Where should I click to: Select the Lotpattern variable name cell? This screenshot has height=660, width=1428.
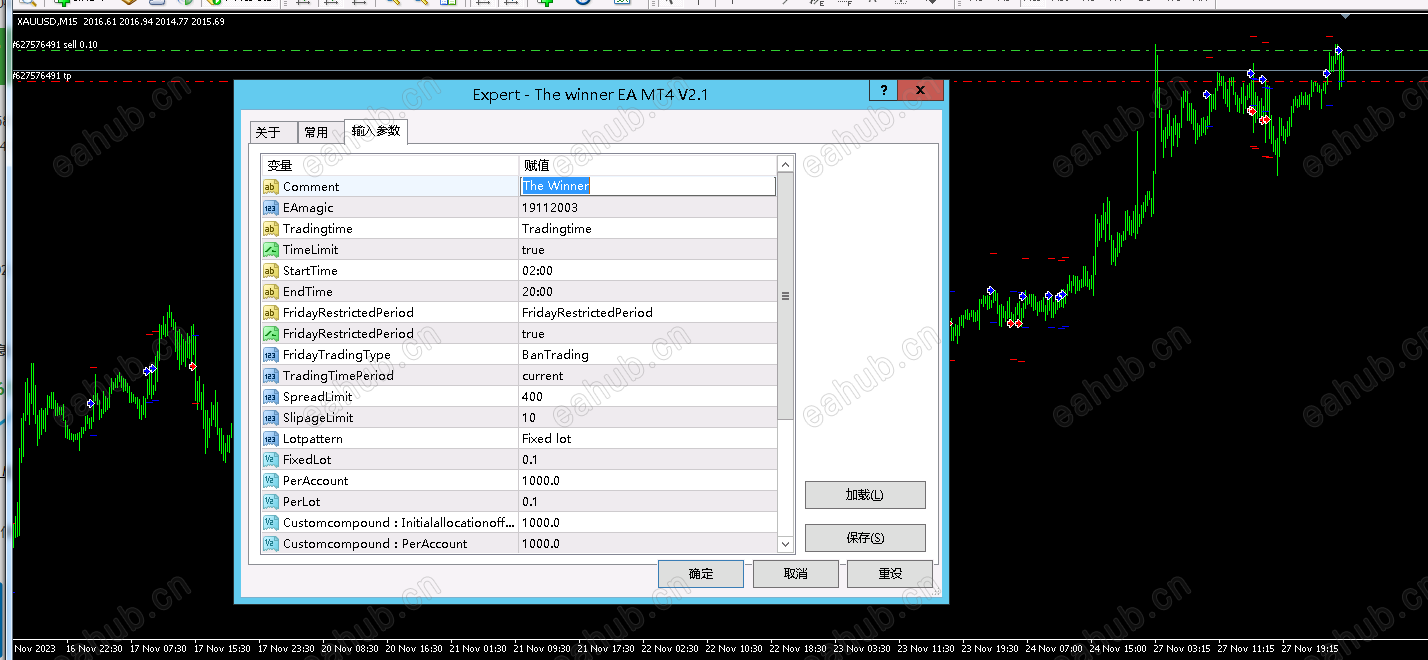coord(390,439)
